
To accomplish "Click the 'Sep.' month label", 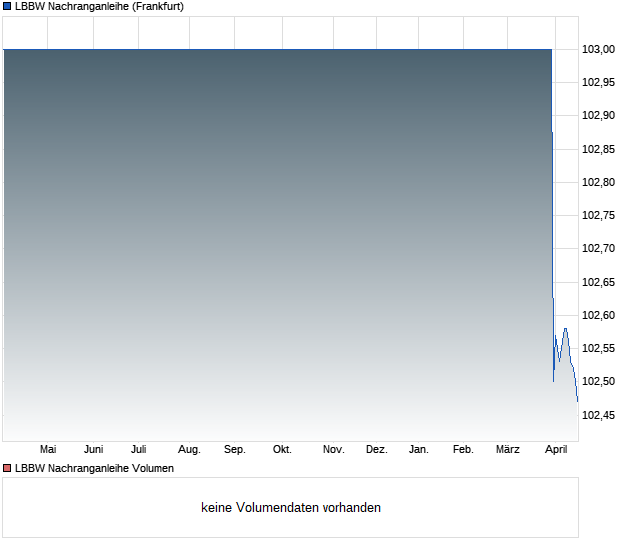I will 235,450.
